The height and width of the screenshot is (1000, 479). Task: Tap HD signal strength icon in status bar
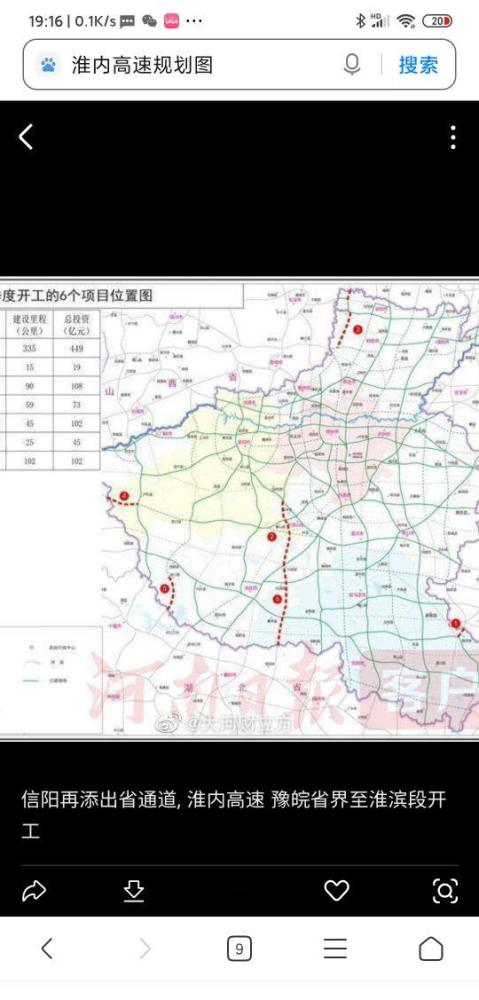(x=380, y=20)
